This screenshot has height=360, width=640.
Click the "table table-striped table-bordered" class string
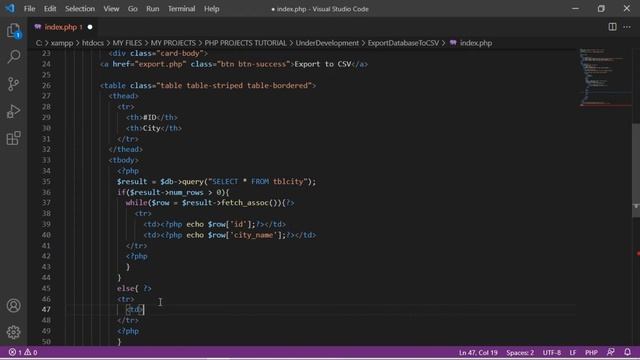(x=234, y=85)
